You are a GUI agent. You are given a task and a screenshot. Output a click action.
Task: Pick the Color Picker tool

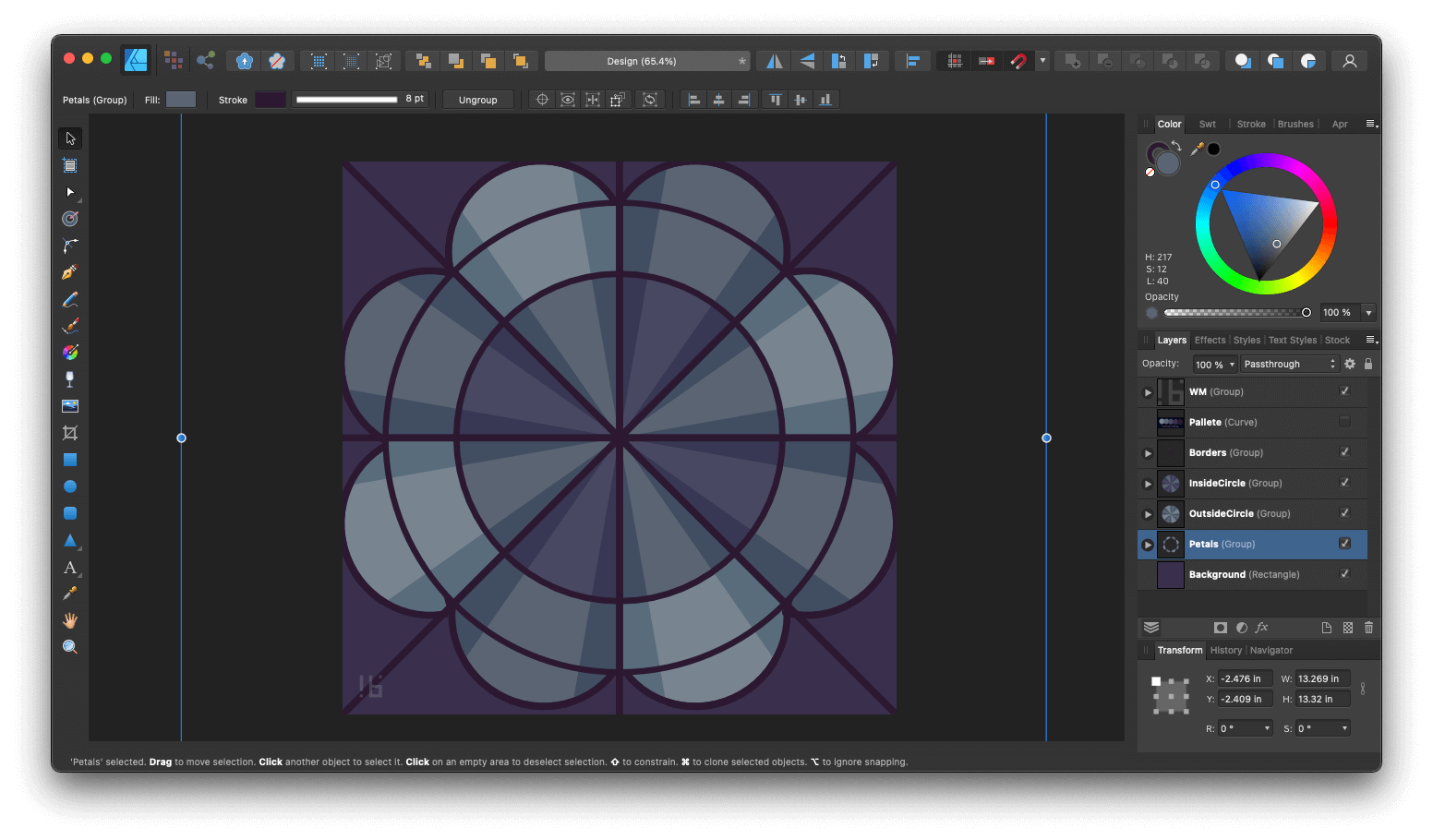tap(69, 592)
